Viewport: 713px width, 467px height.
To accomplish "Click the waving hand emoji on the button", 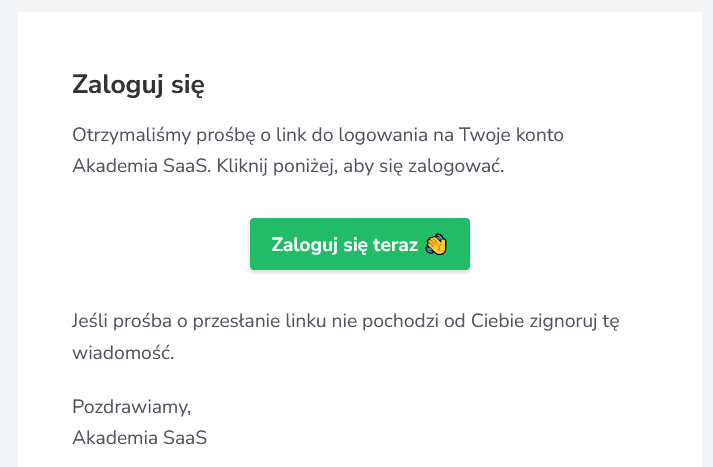I will point(436,245).
